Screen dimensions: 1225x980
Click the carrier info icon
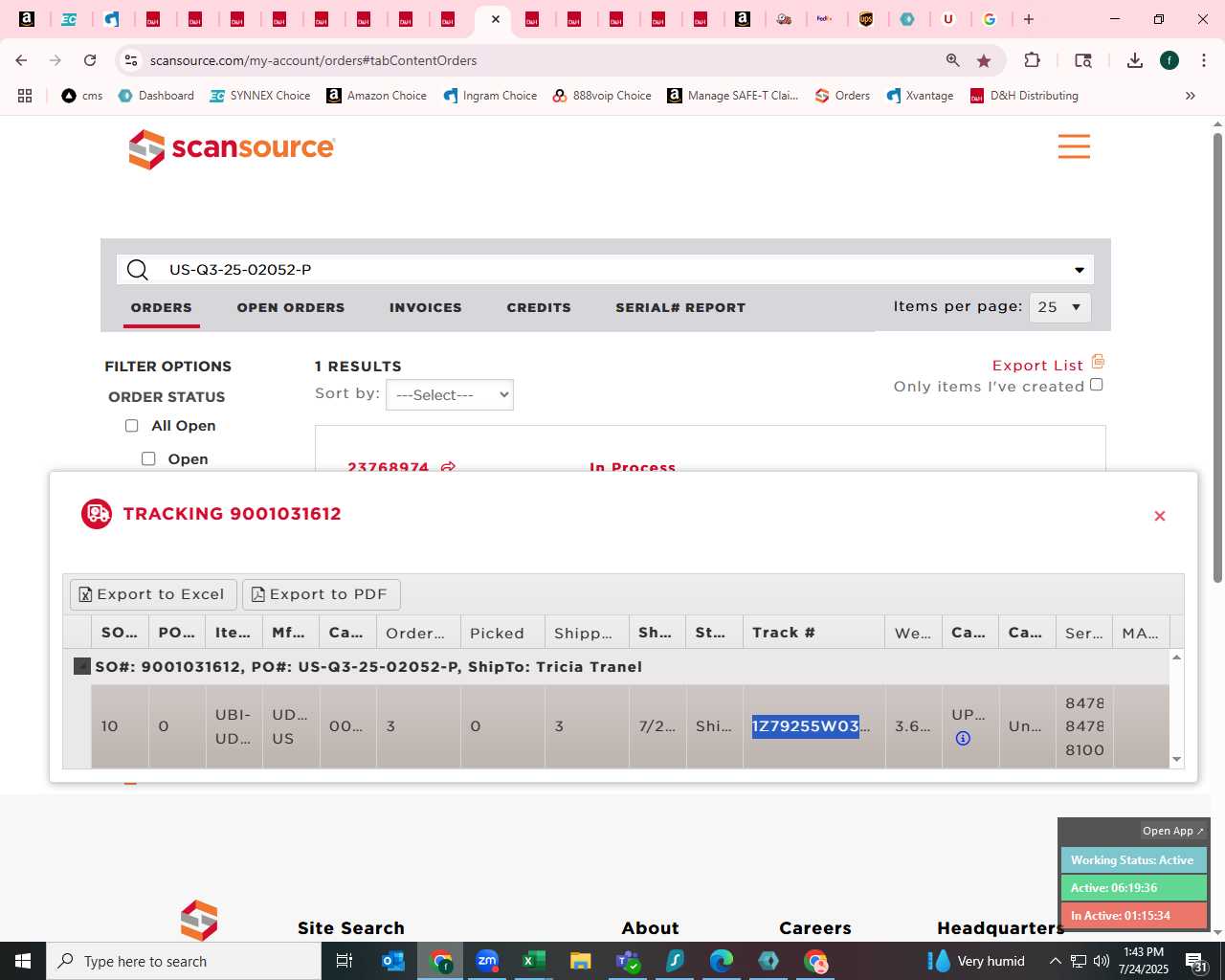click(963, 738)
